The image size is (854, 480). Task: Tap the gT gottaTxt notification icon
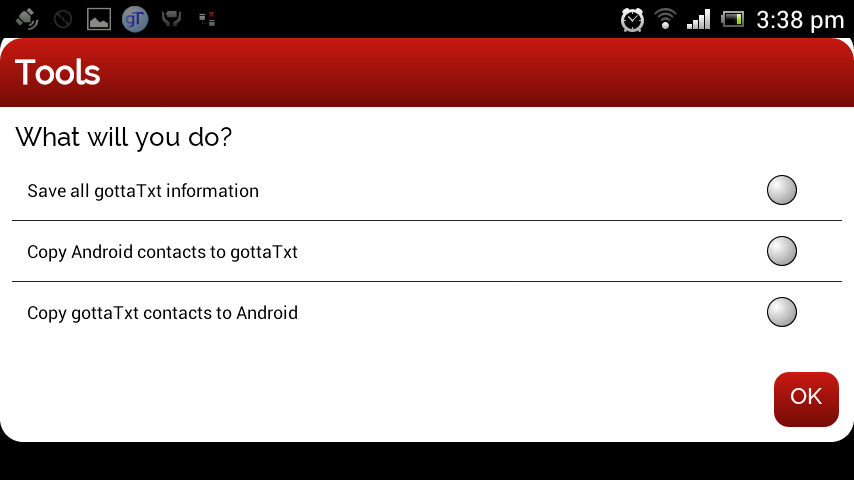click(135, 20)
